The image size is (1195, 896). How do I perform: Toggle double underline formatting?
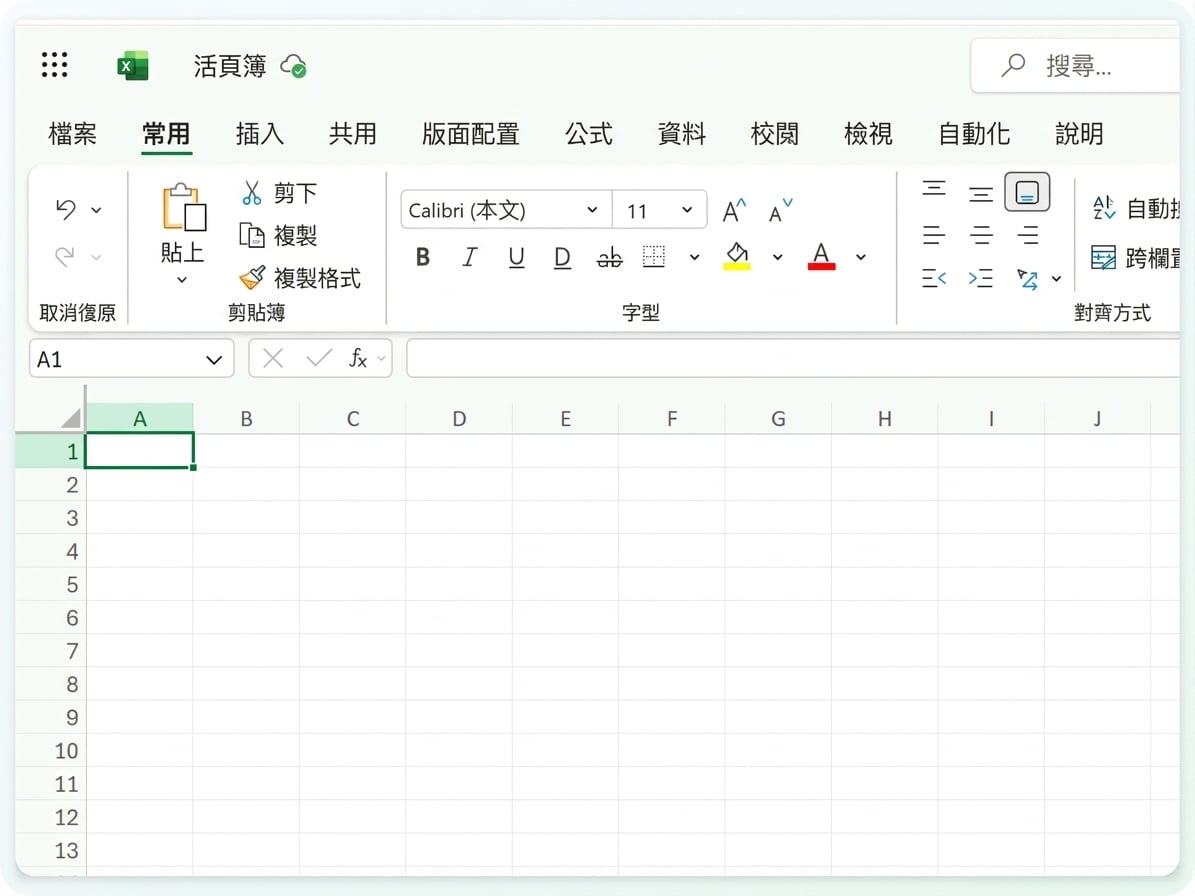point(562,258)
